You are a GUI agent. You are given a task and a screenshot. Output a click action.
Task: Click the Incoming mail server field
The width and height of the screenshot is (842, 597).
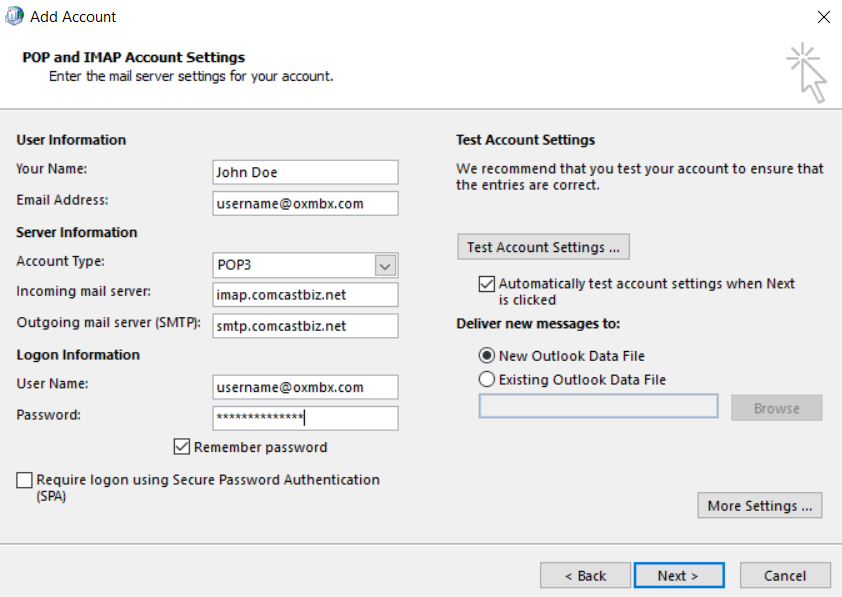[305, 295]
